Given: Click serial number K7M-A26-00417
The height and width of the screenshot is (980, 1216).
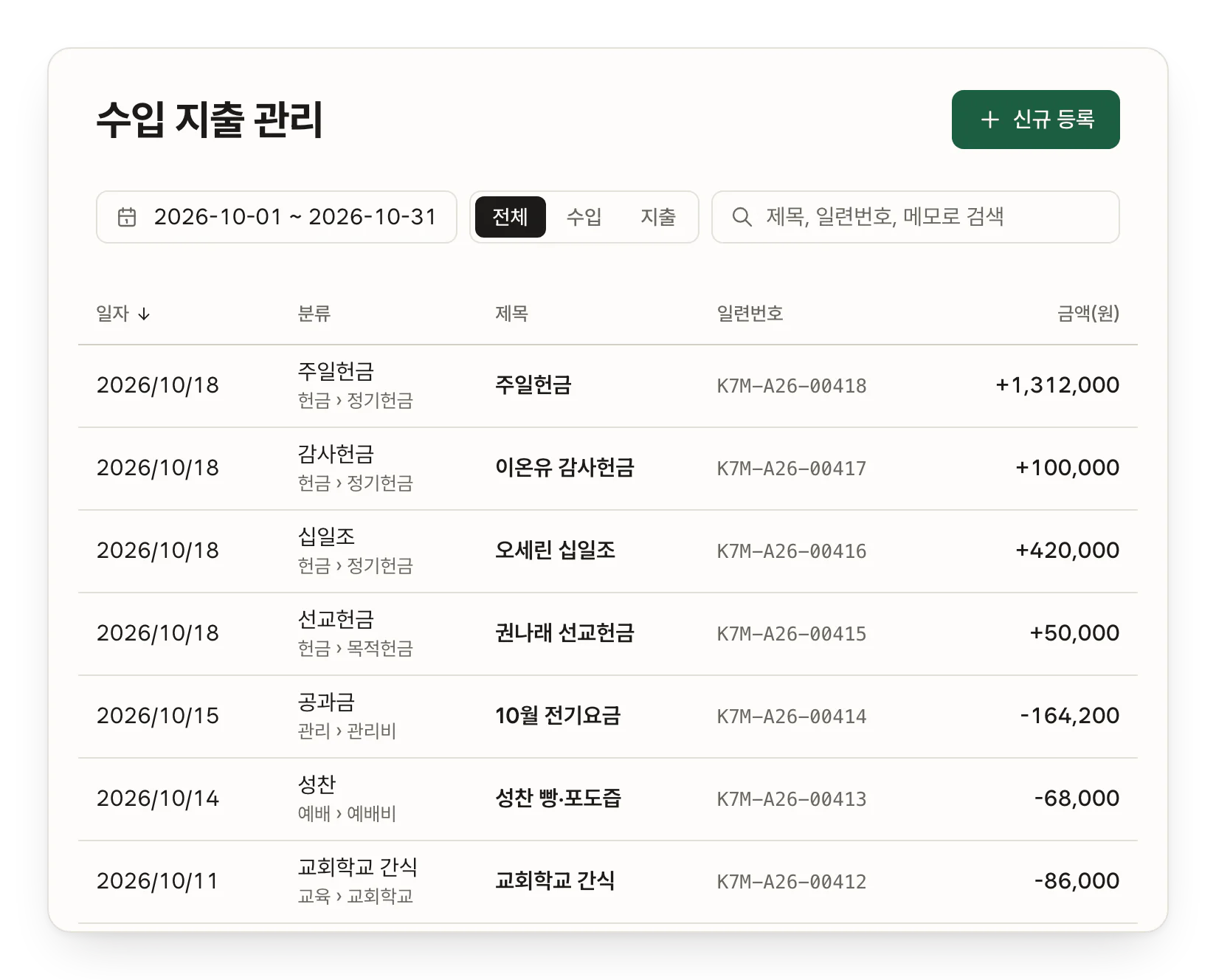Looking at the screenshot, I should [x=792, y=469].
